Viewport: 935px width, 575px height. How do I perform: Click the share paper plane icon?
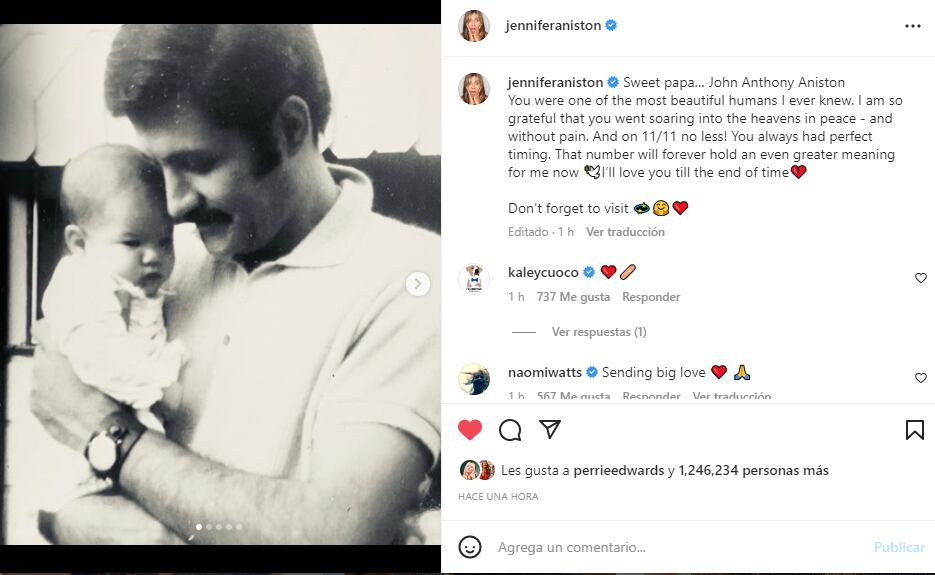pos(549,430)
